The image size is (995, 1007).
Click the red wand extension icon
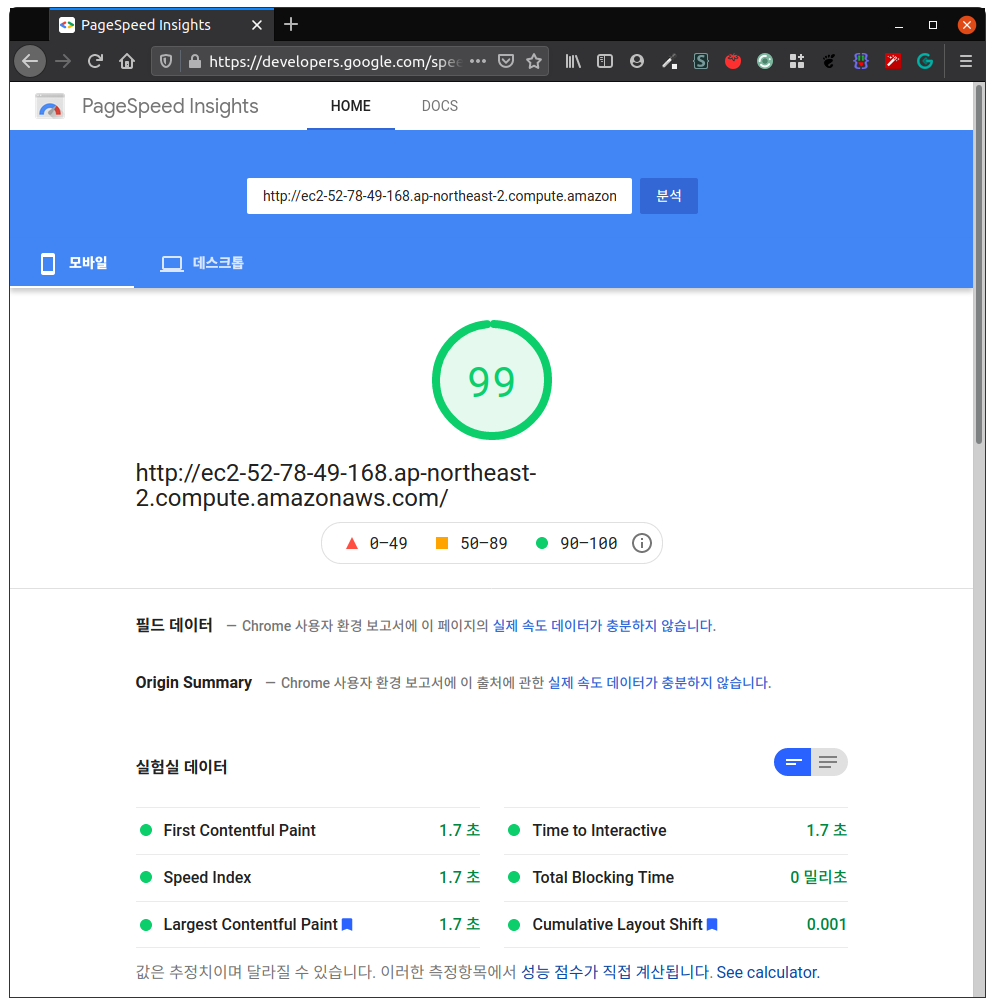click(x=893, y=62)
